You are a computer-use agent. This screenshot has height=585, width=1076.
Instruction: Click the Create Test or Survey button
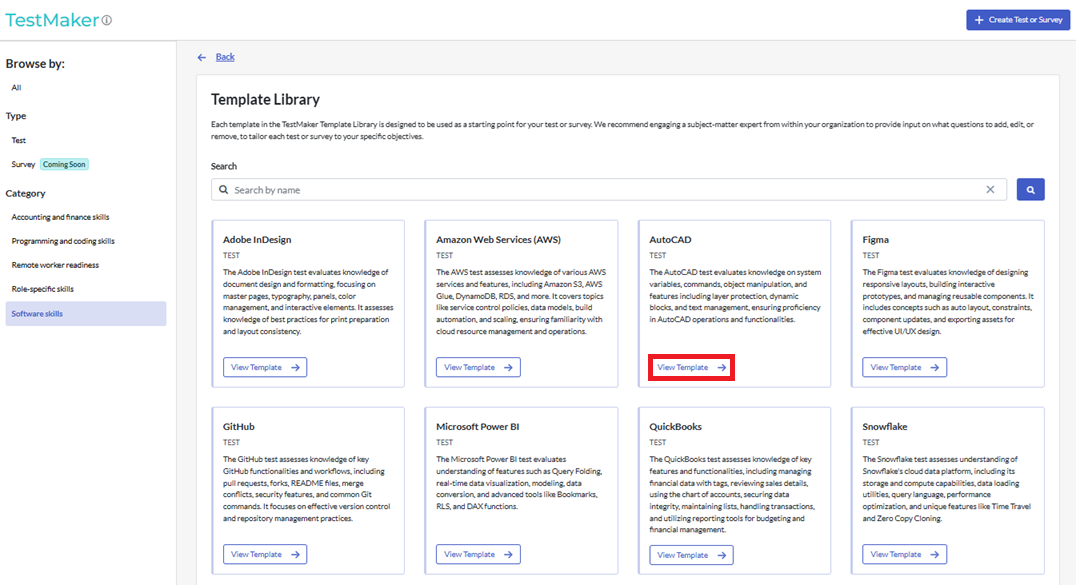coord(1018,20)
